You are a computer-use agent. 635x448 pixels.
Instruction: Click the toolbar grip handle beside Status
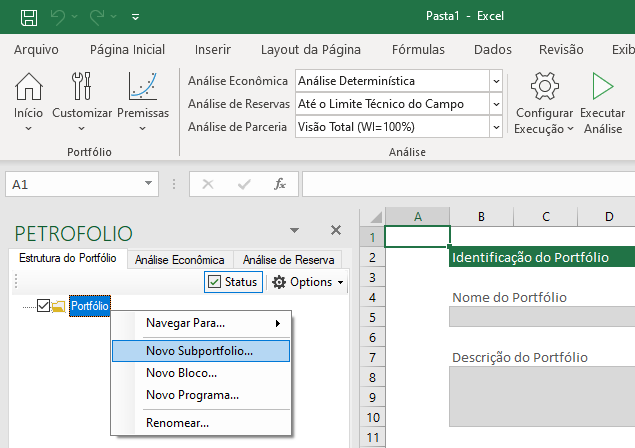coord(16,282)
